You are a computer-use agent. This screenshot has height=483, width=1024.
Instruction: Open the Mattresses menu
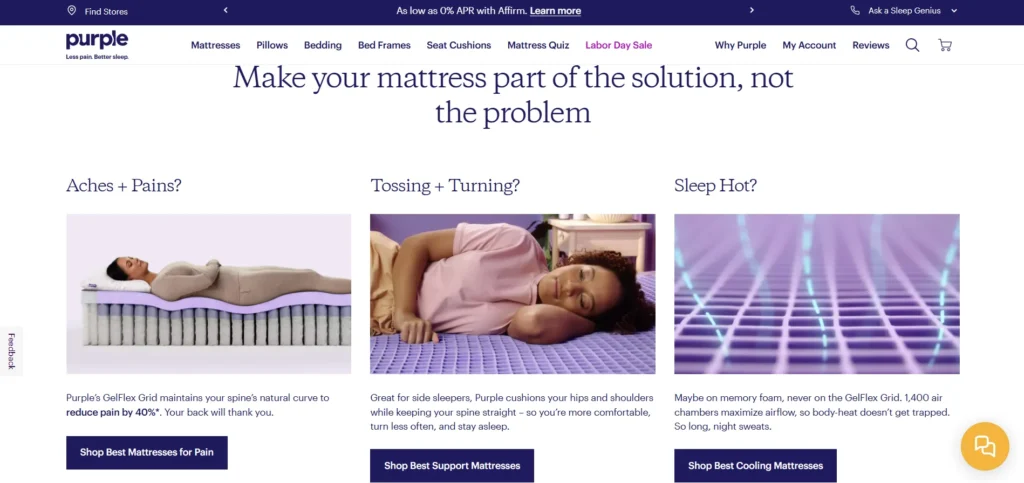(216, 45)
